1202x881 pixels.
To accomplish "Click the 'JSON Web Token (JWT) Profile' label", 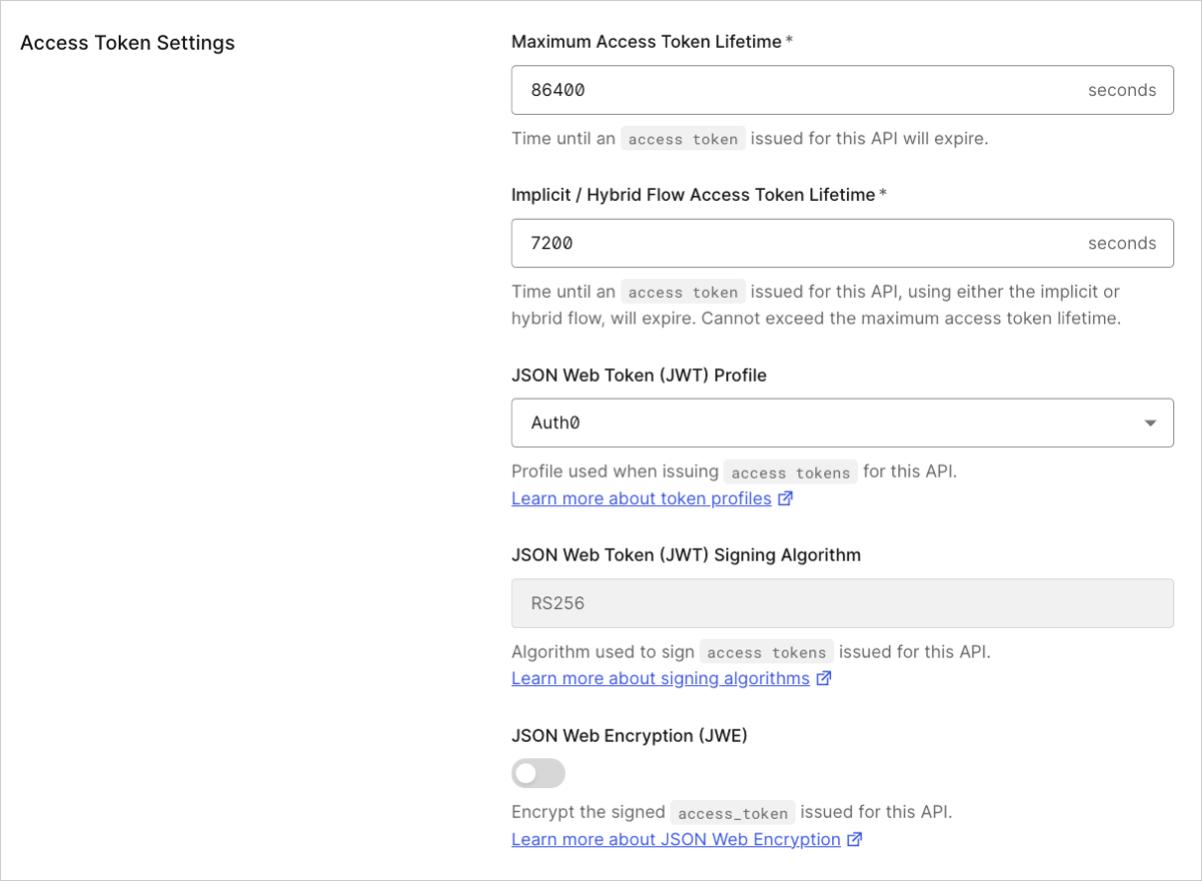I will (639, 376).
